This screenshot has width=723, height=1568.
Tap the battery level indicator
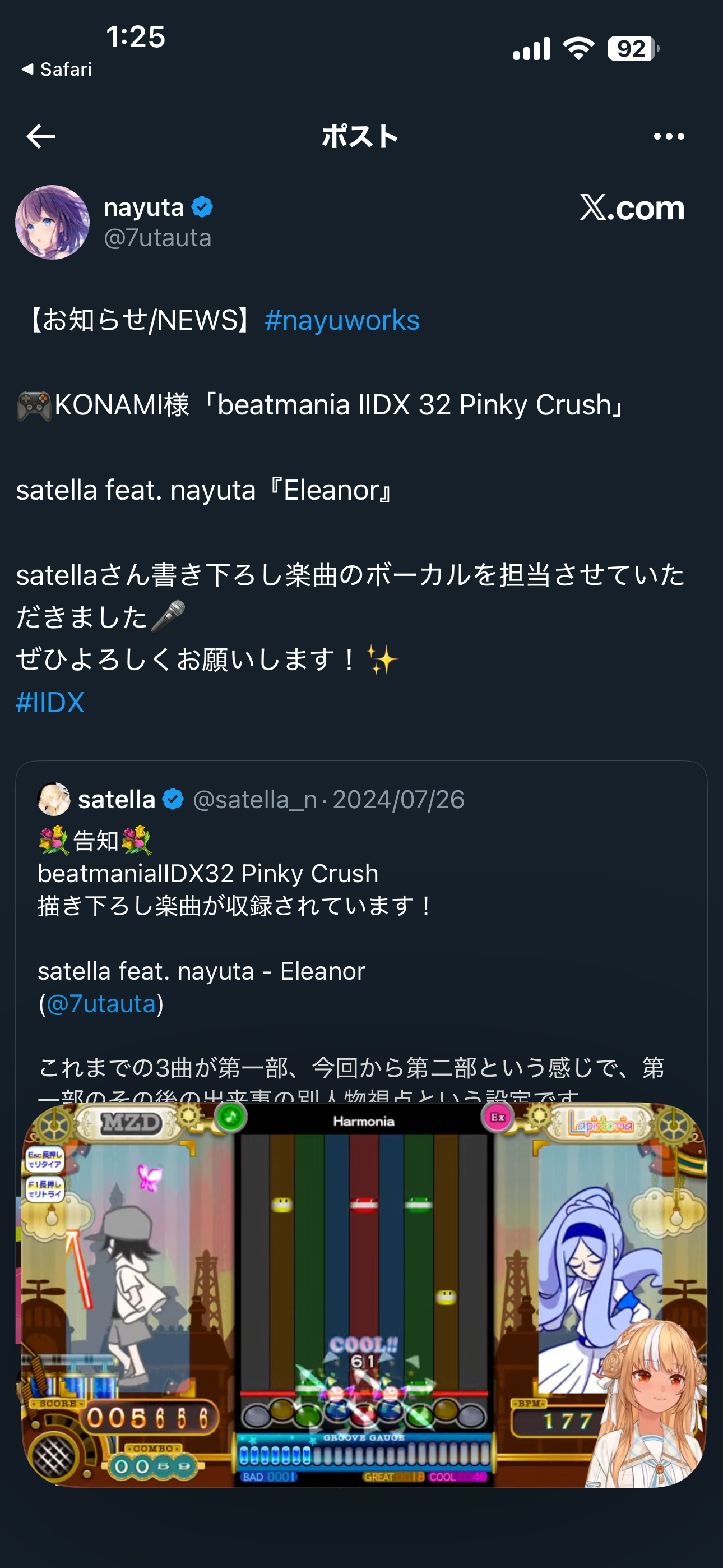pos(632,49)
